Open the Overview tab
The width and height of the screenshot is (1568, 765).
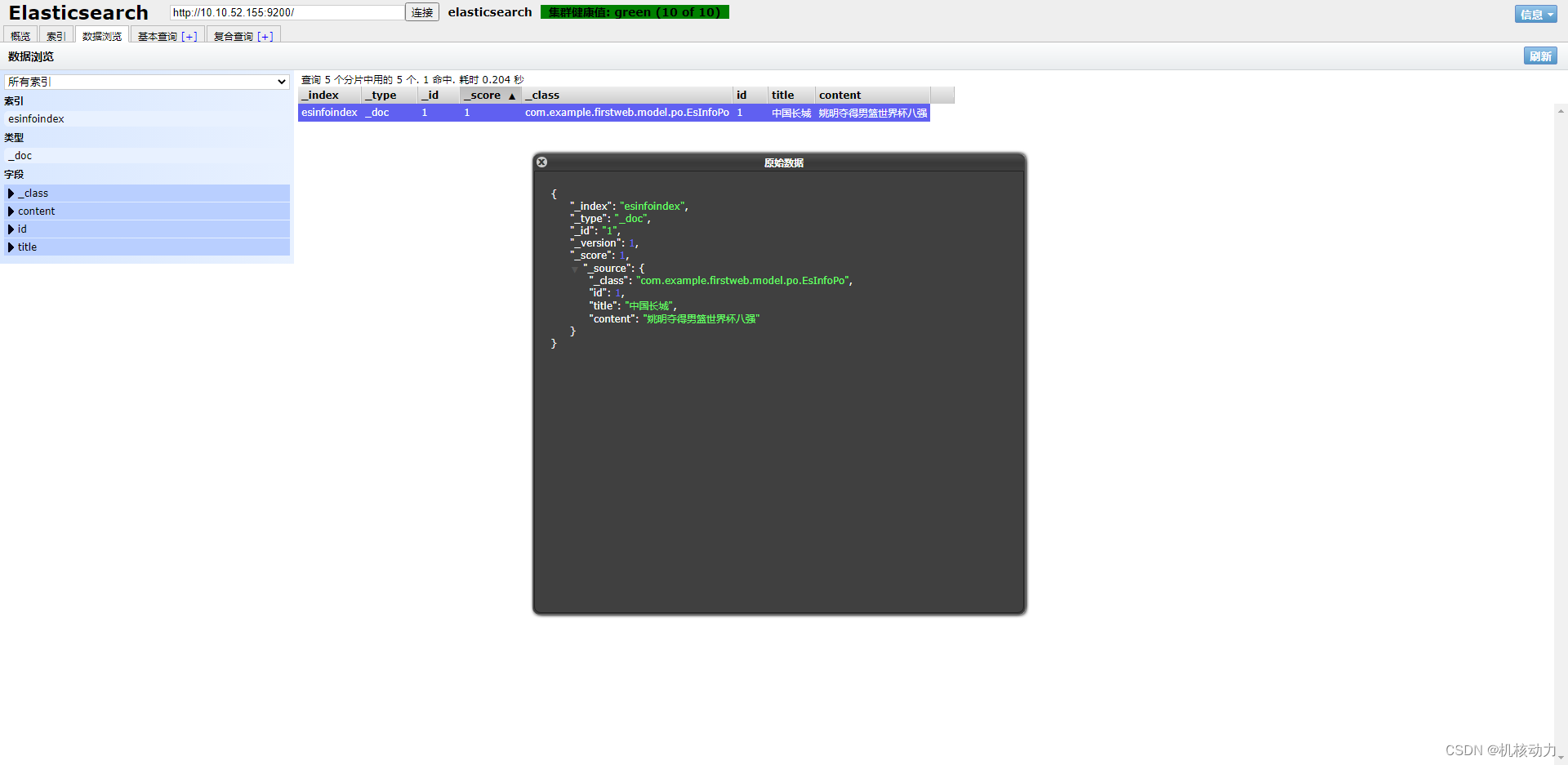20,36
